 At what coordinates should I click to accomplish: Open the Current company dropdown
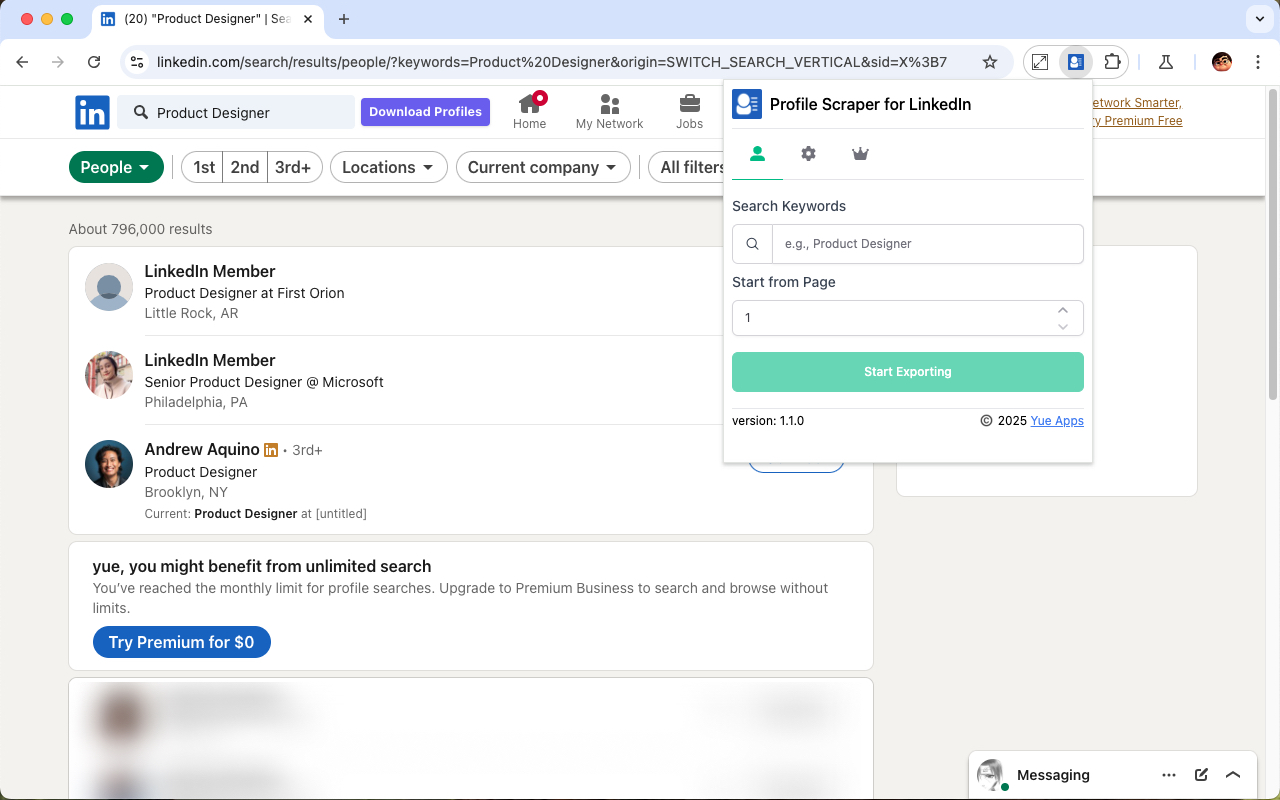[543, 167]
